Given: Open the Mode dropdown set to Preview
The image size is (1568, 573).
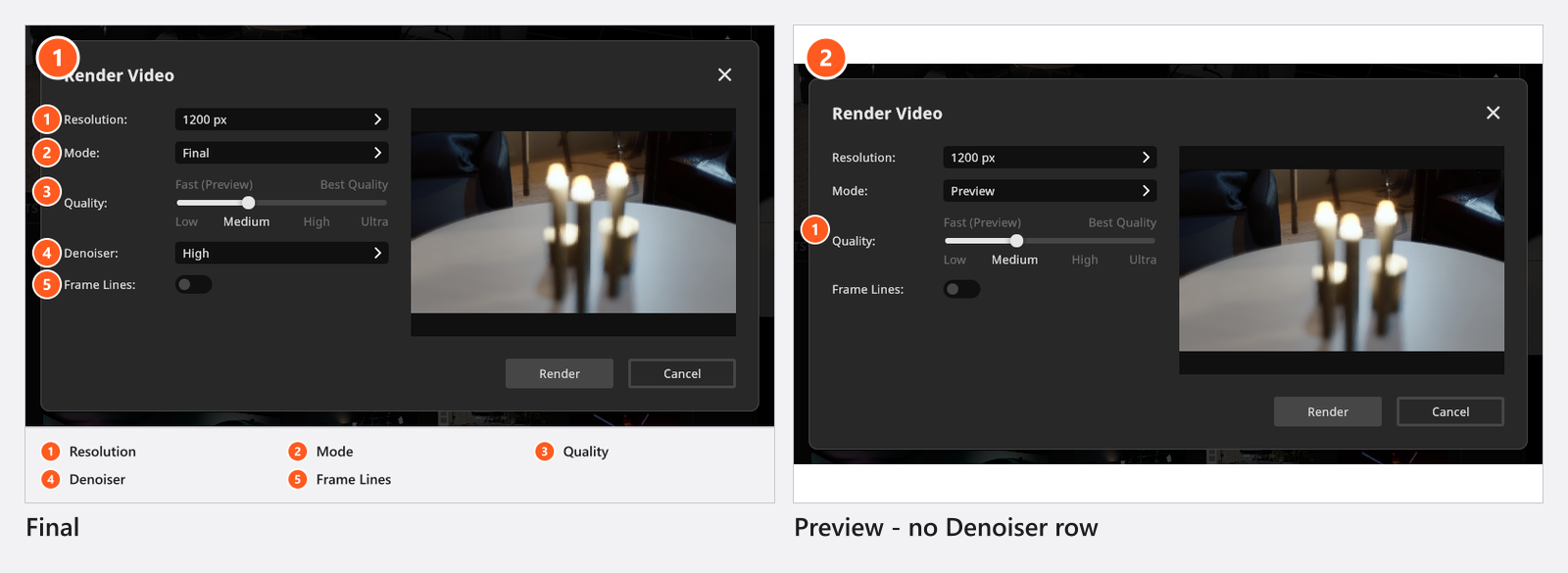Looking at the screenshot, I should coord(1050,191).
